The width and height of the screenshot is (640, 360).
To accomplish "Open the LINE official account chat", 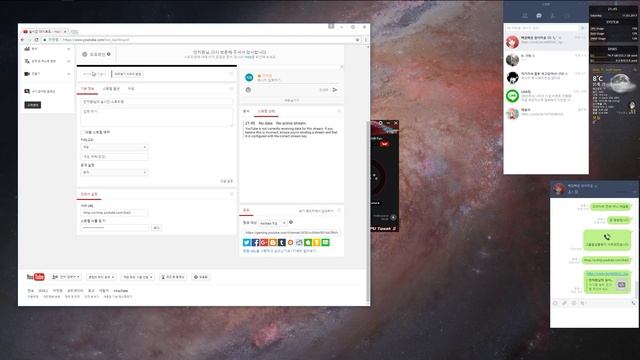I will [x=546, y=96].
